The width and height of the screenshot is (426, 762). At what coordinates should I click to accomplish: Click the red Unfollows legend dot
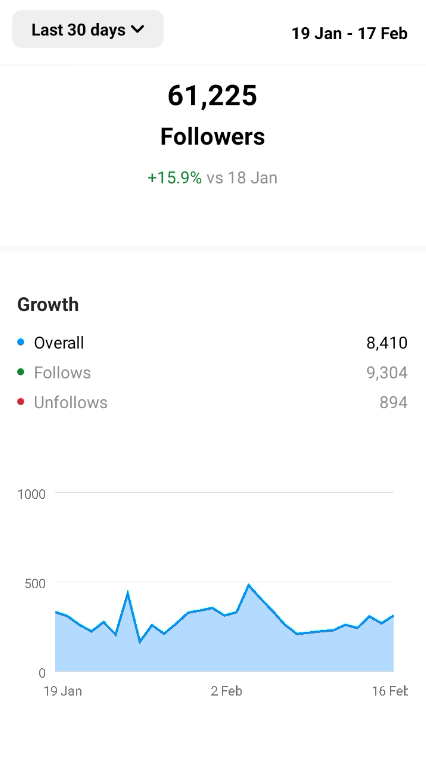click(x=20, y=401)
